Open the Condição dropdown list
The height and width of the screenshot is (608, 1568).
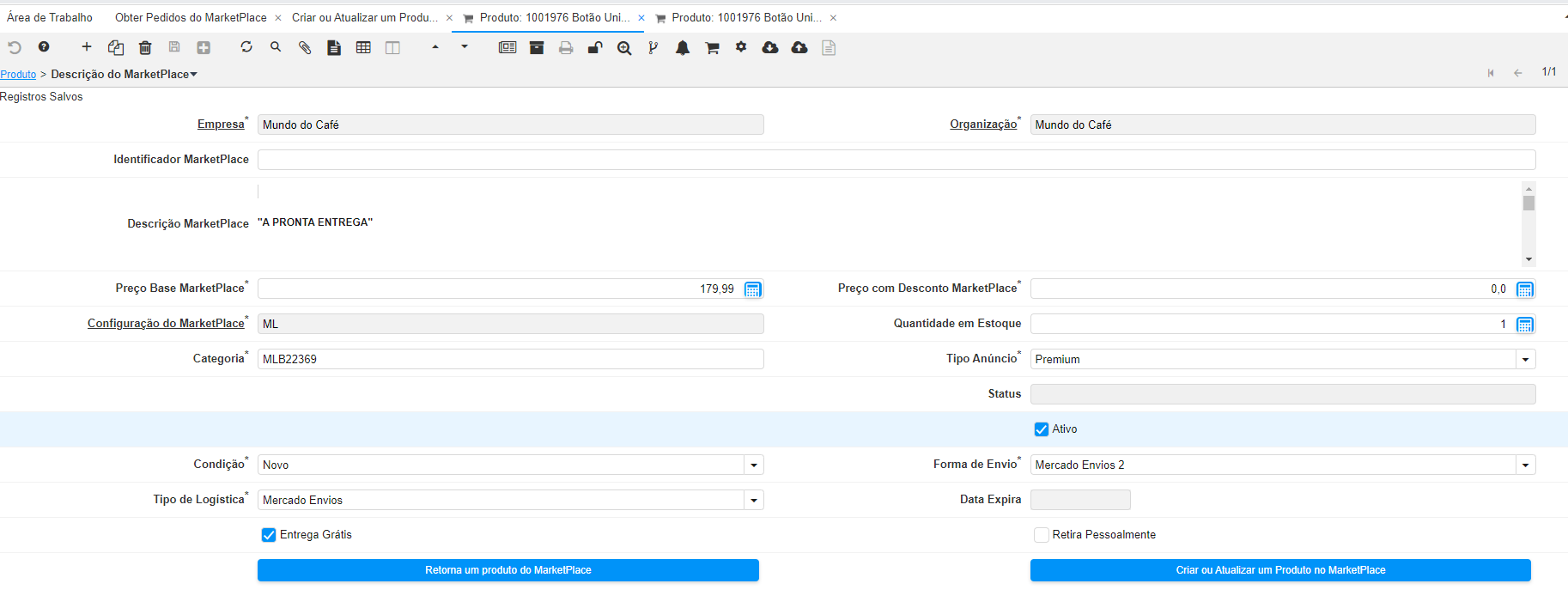click(753, 465)
